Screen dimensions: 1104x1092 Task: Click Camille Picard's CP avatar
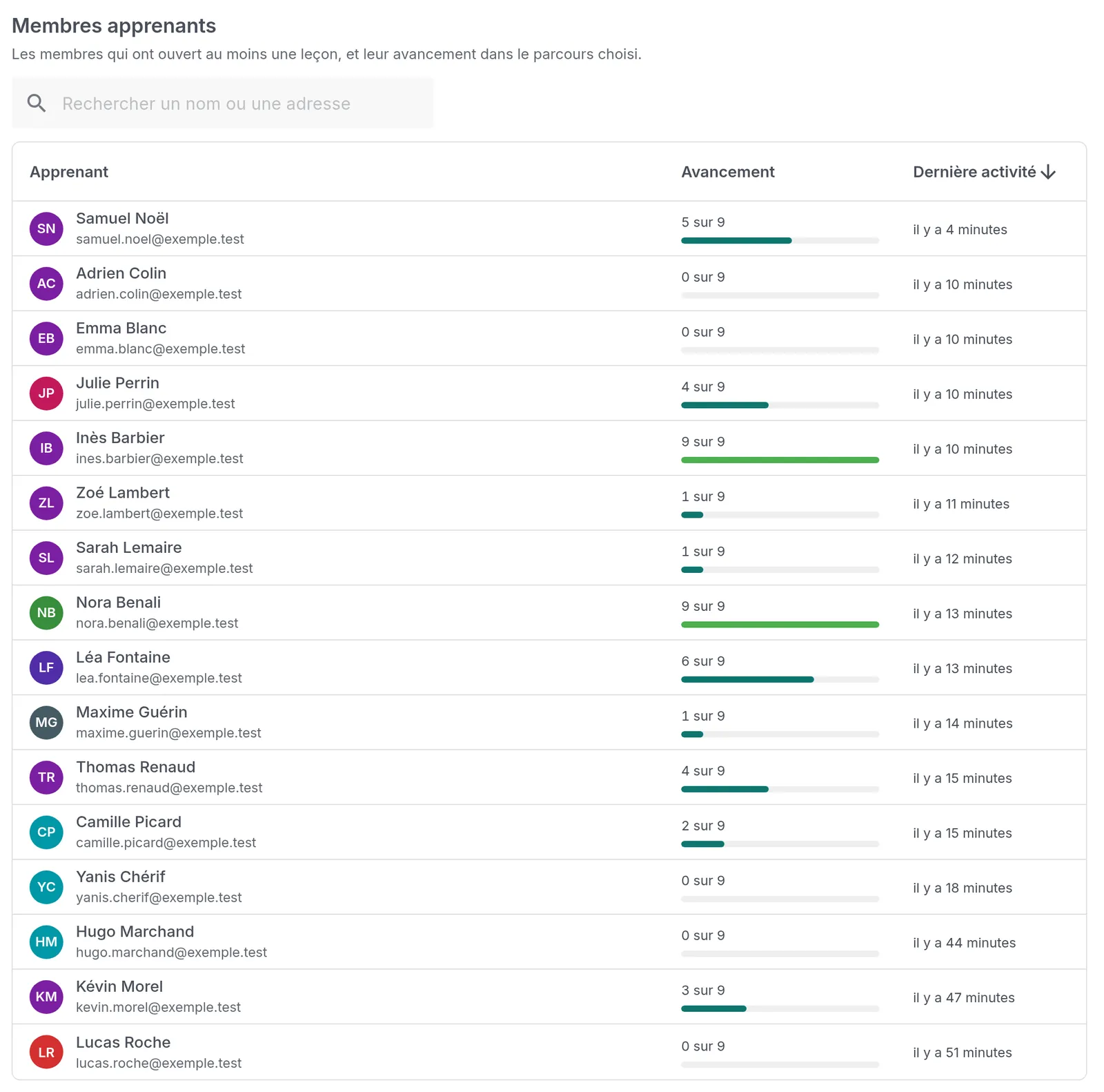(46, 832)
